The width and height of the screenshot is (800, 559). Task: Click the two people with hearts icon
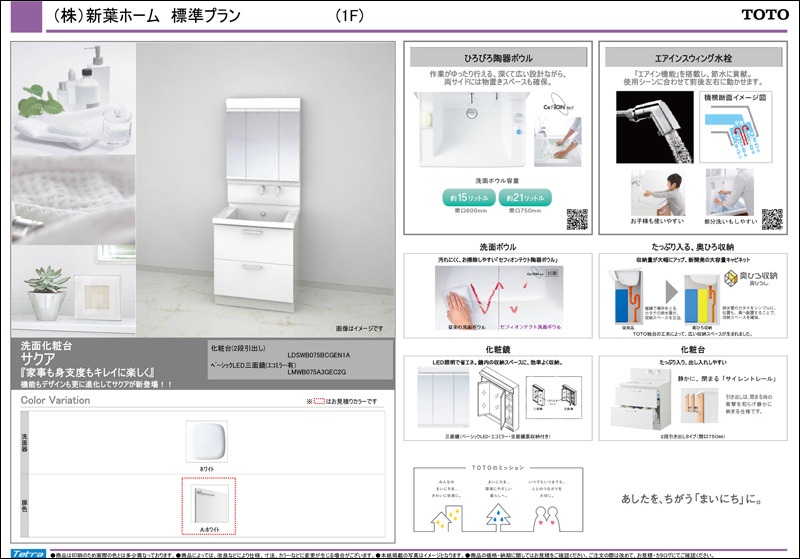545,519
